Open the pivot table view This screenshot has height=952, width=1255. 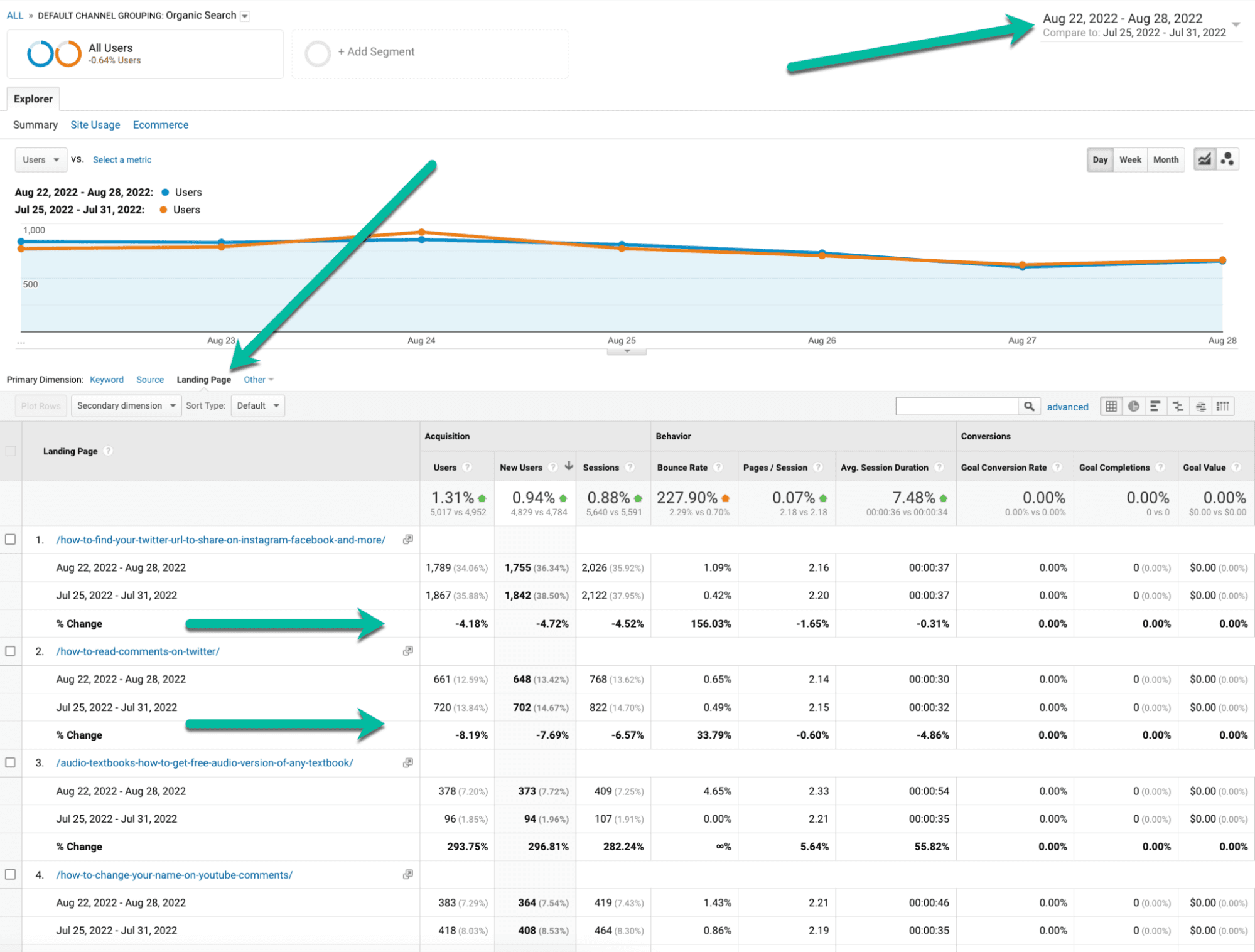[1222, 406]
